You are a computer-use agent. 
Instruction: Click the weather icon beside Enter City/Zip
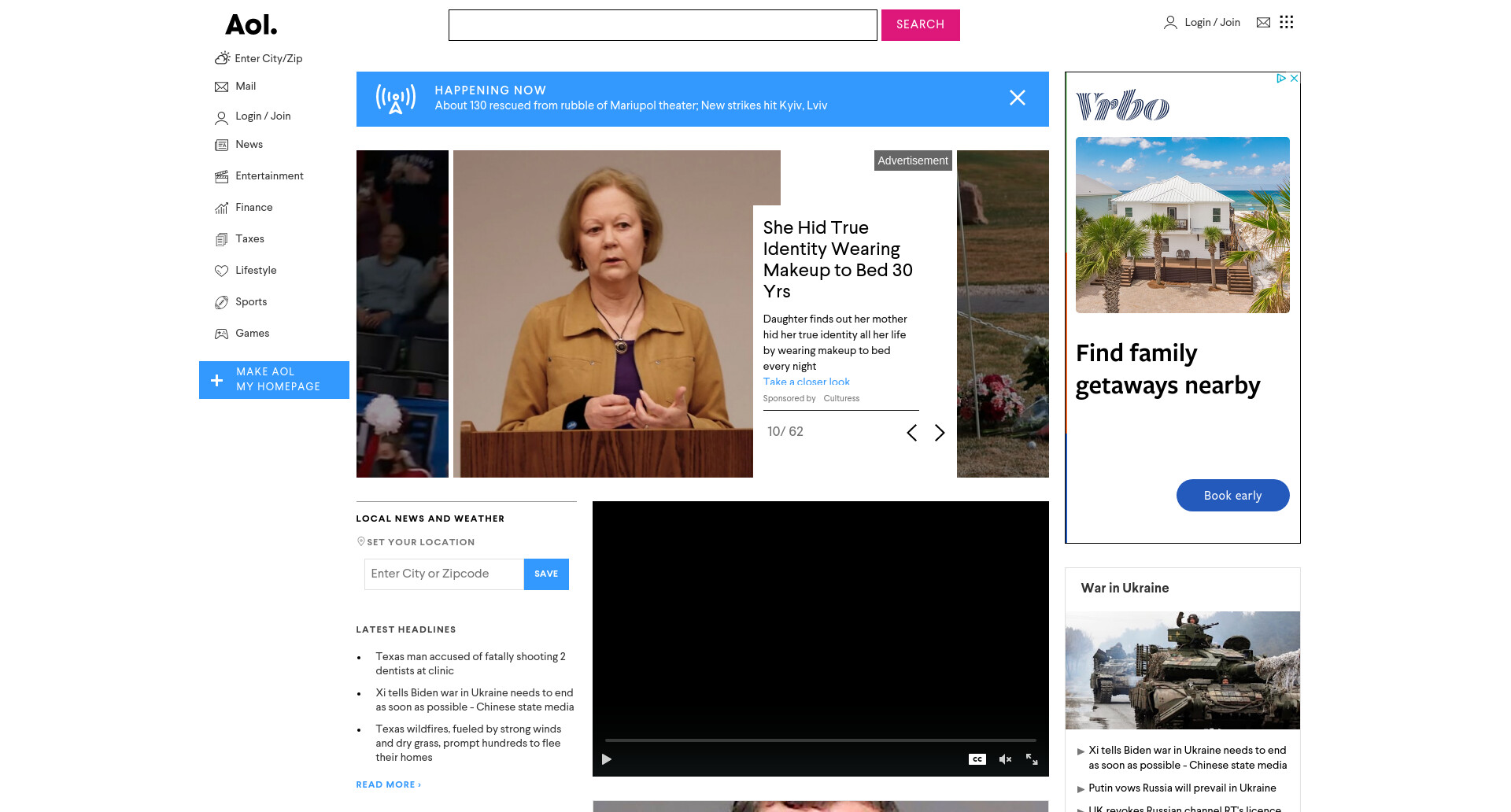tap(222, 58)
